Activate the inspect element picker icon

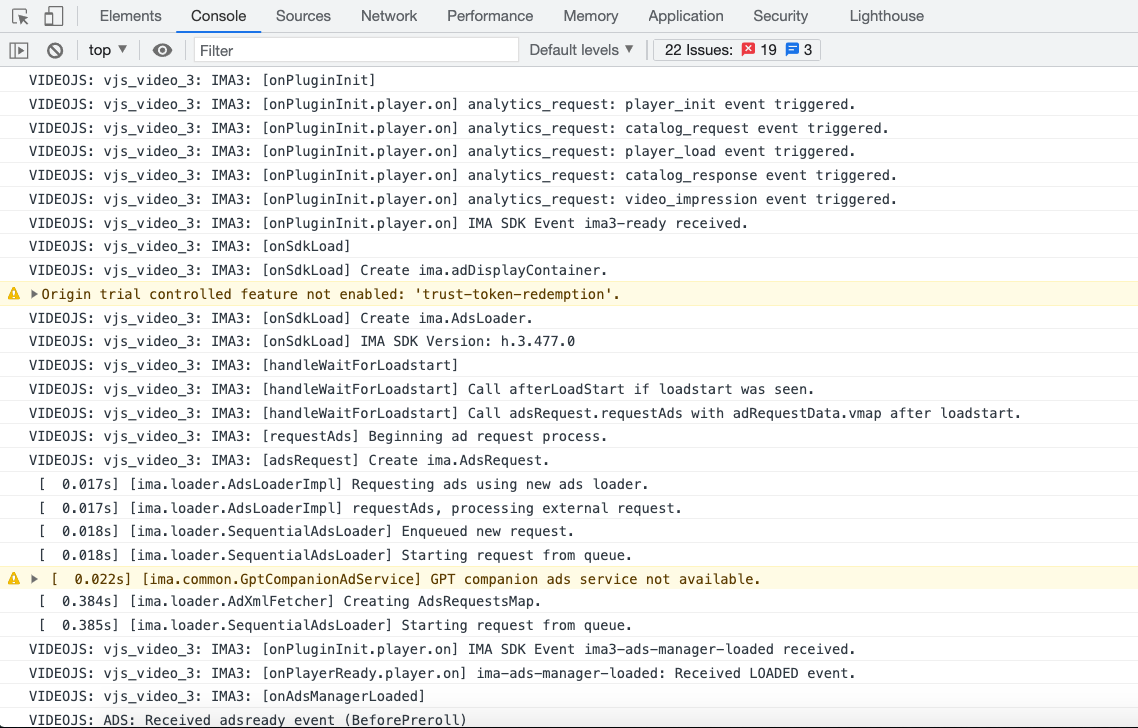point(20,16)
